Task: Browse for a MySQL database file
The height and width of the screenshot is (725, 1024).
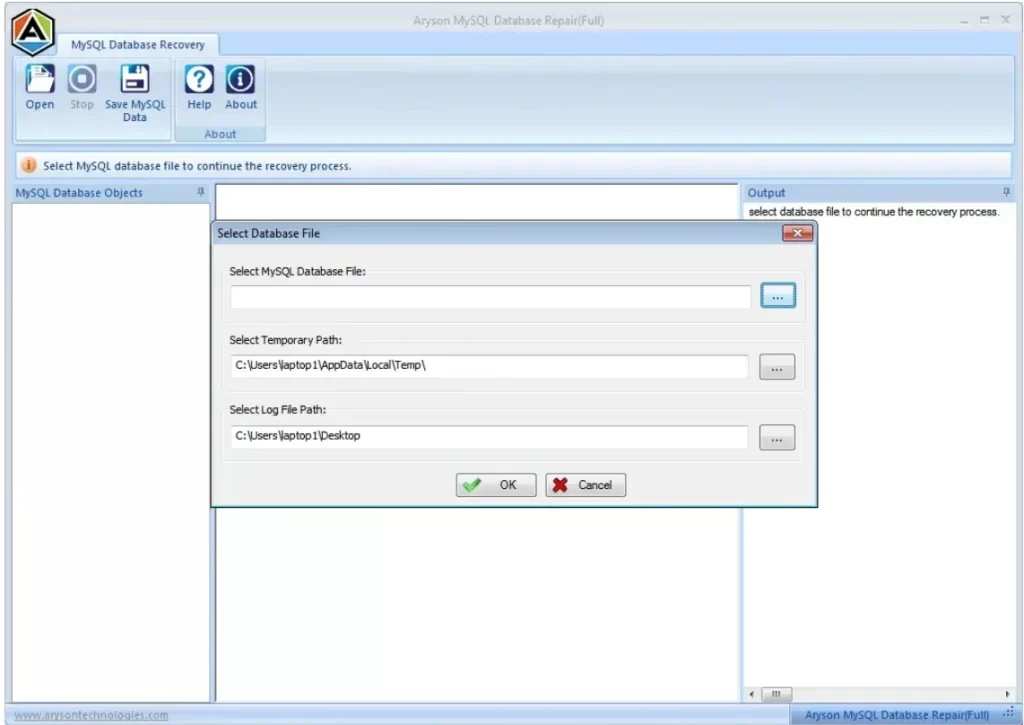Action: pyautogui.click(x=778, y=295)
